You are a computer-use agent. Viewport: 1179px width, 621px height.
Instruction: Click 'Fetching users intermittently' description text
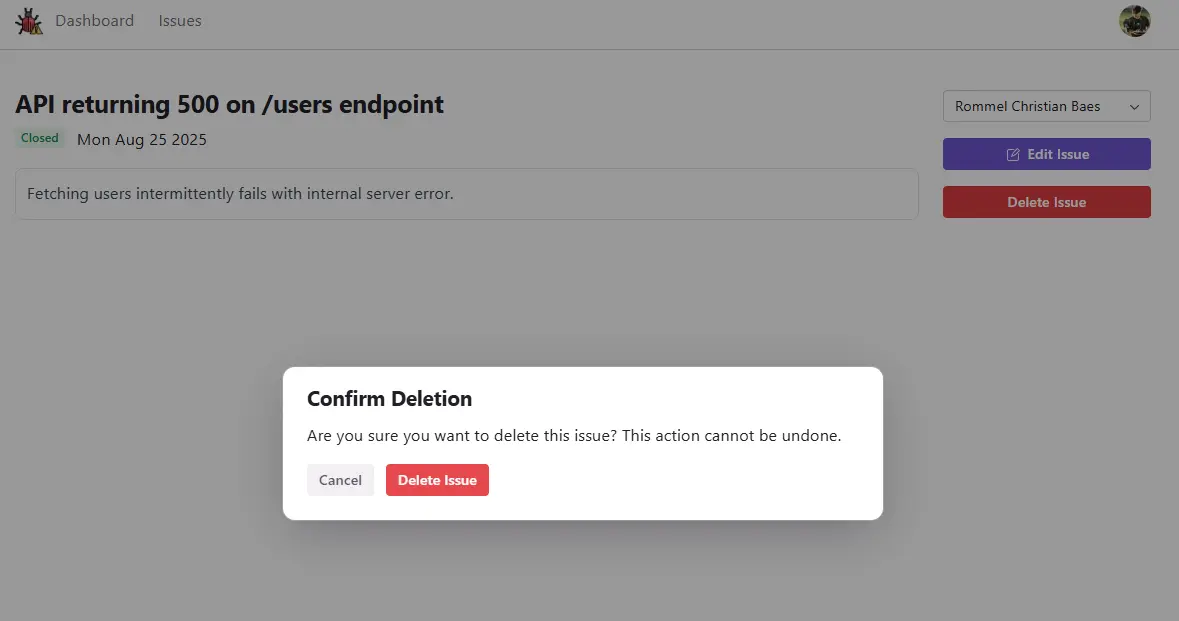[x=131, y=194]
